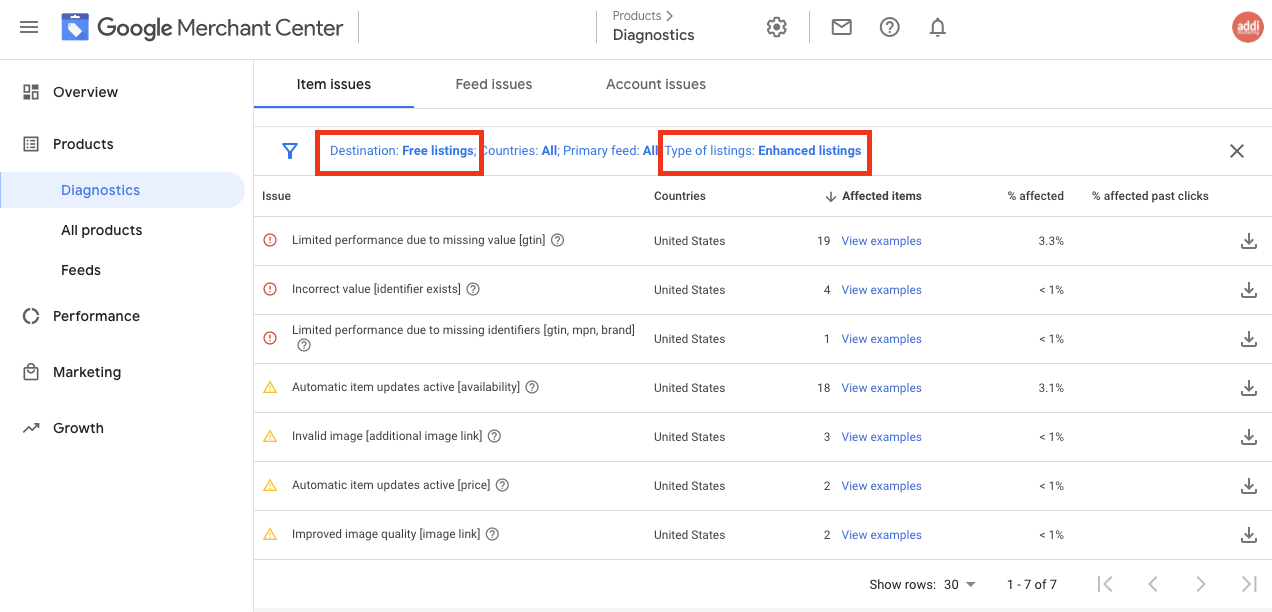Edit the Destination: Free listings filter
Image resolution: width=1272 pixels, height=612 pixels.
point(401,151)
